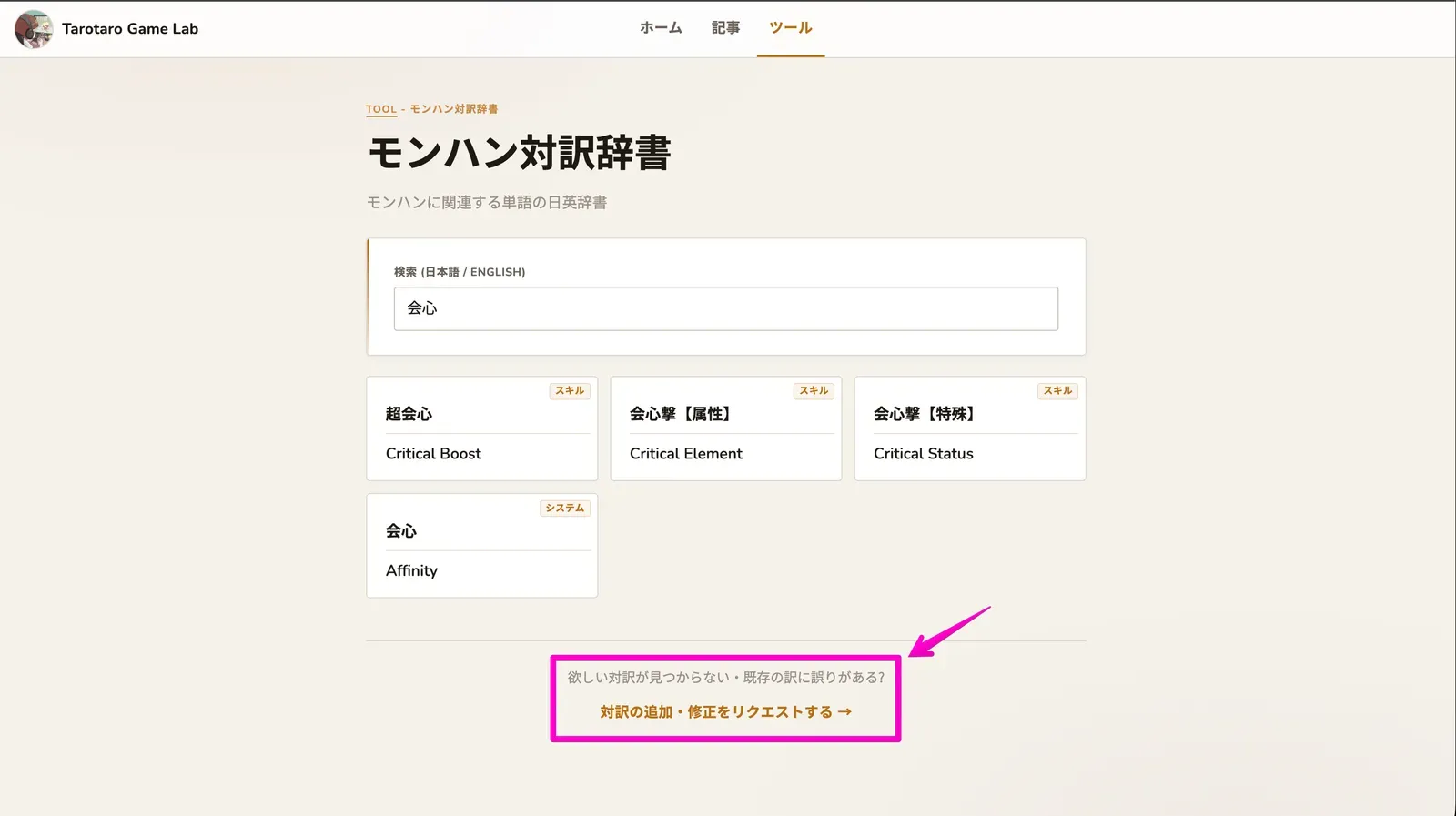The width and height of the screenshot is (1456, 816).
Task: Follow the TOOL breadcrumb link
Action: [381, 109]
